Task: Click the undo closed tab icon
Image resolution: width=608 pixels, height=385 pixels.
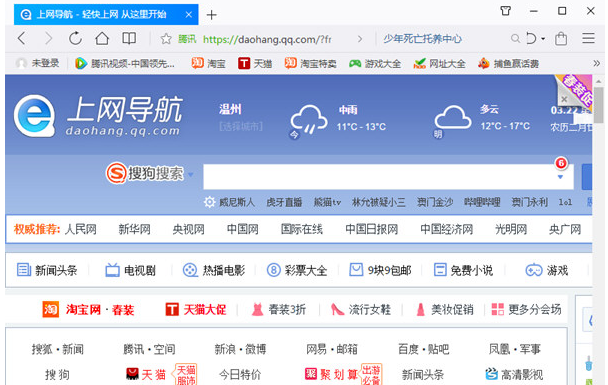Action: click(531, 38)
